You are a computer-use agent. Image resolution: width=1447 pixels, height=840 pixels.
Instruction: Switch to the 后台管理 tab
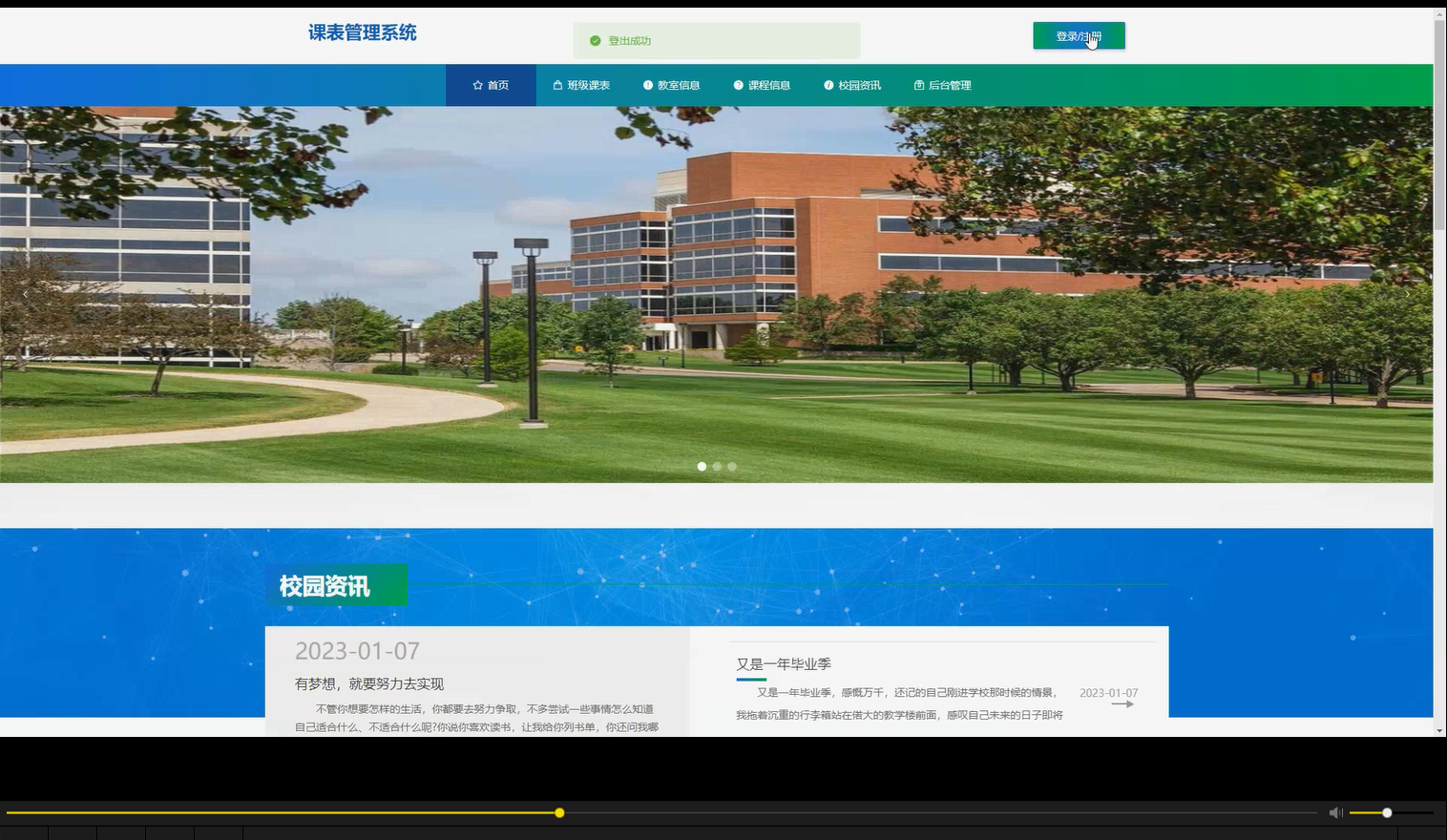click(x=948, y=85)
